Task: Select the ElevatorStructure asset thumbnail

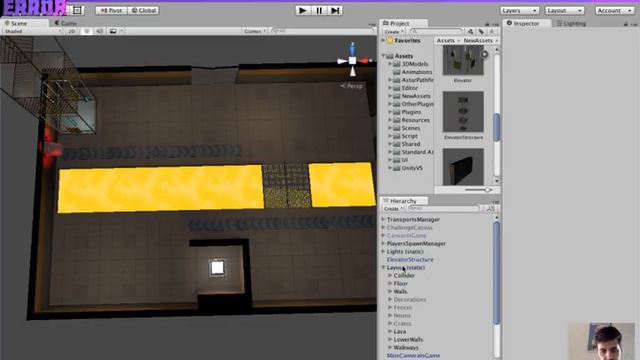Action: point(463,112)
